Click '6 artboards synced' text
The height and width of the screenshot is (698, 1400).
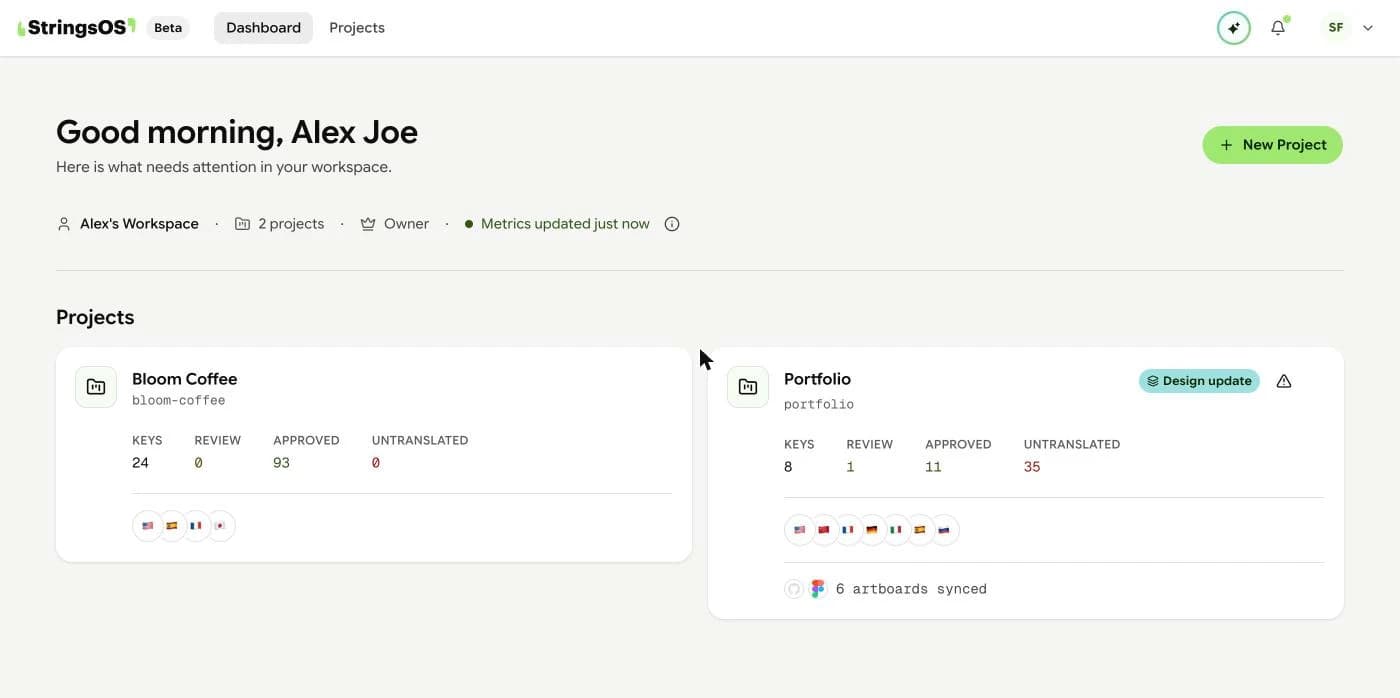click(911, 589)
